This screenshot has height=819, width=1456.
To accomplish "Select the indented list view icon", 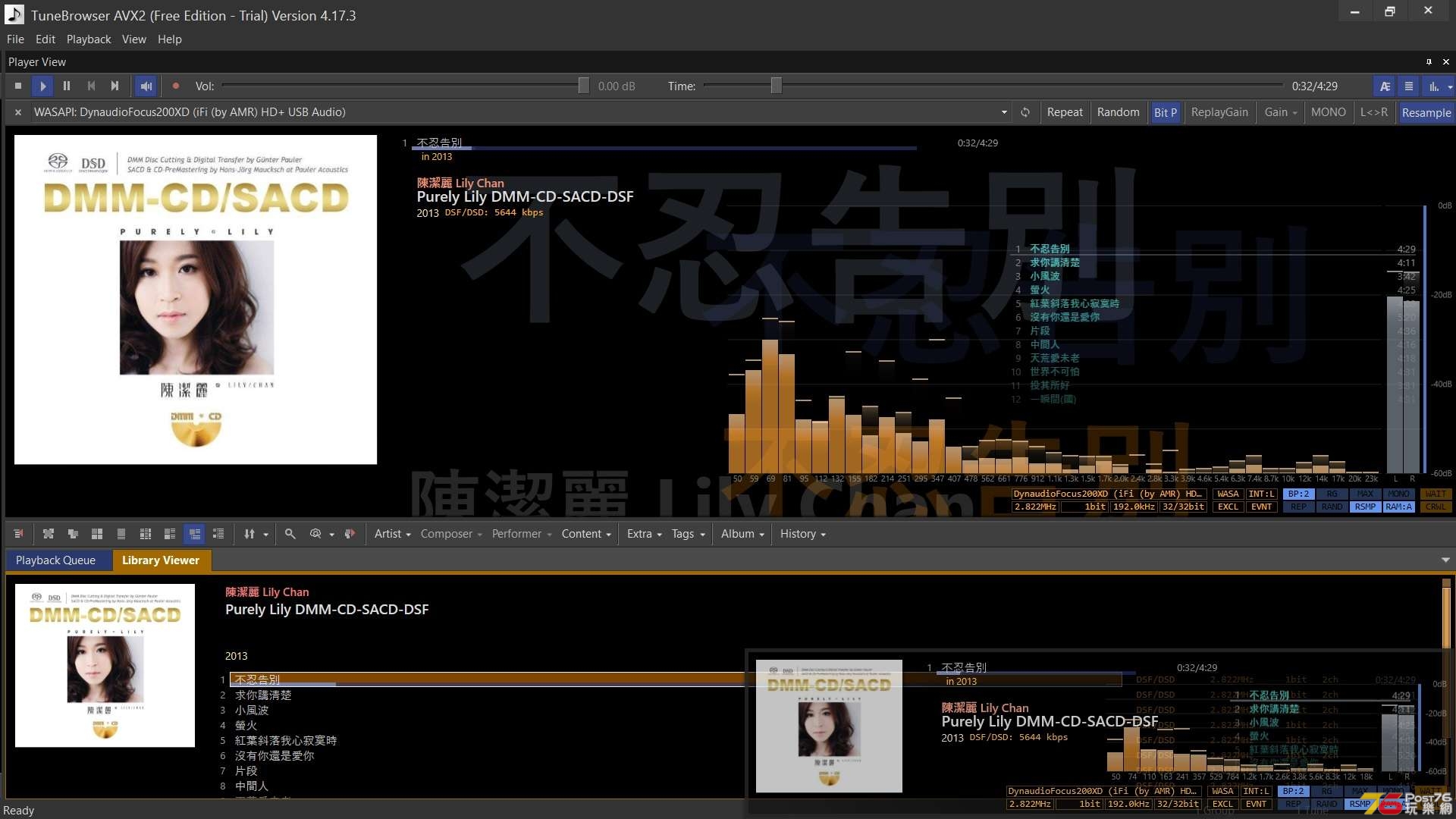I will coord(218,534).
